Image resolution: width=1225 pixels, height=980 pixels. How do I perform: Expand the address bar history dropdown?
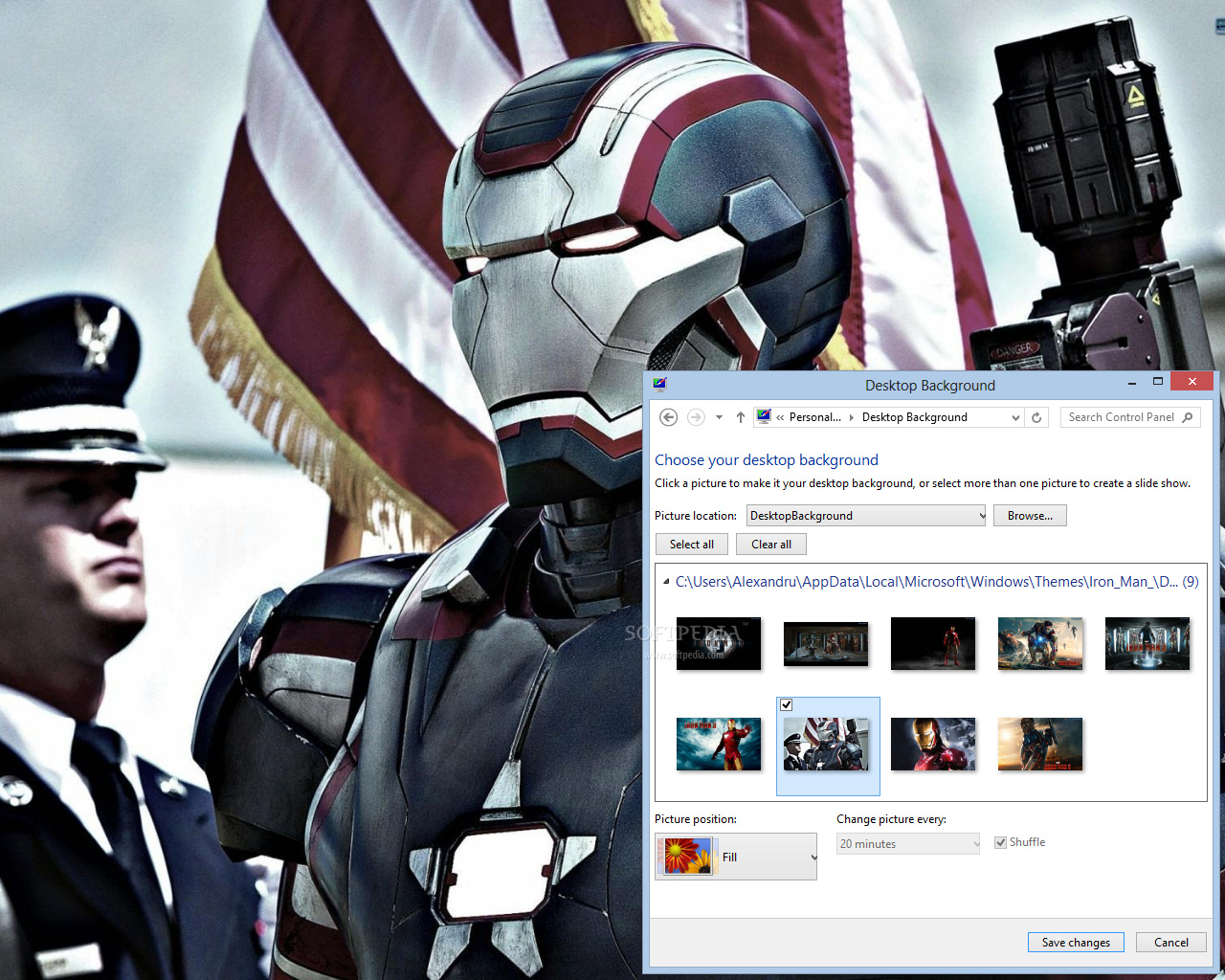(1015, 417)
